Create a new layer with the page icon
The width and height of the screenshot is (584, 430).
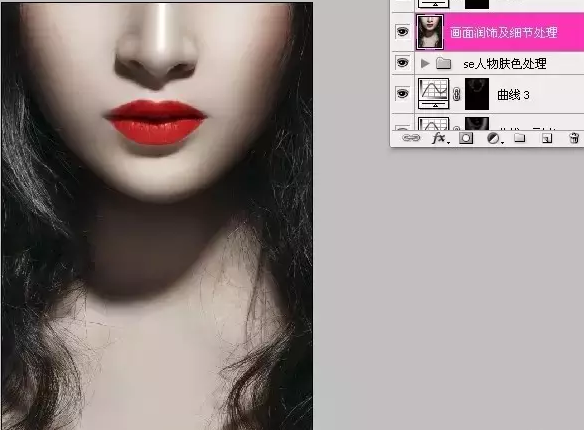[x=546, y=138]
